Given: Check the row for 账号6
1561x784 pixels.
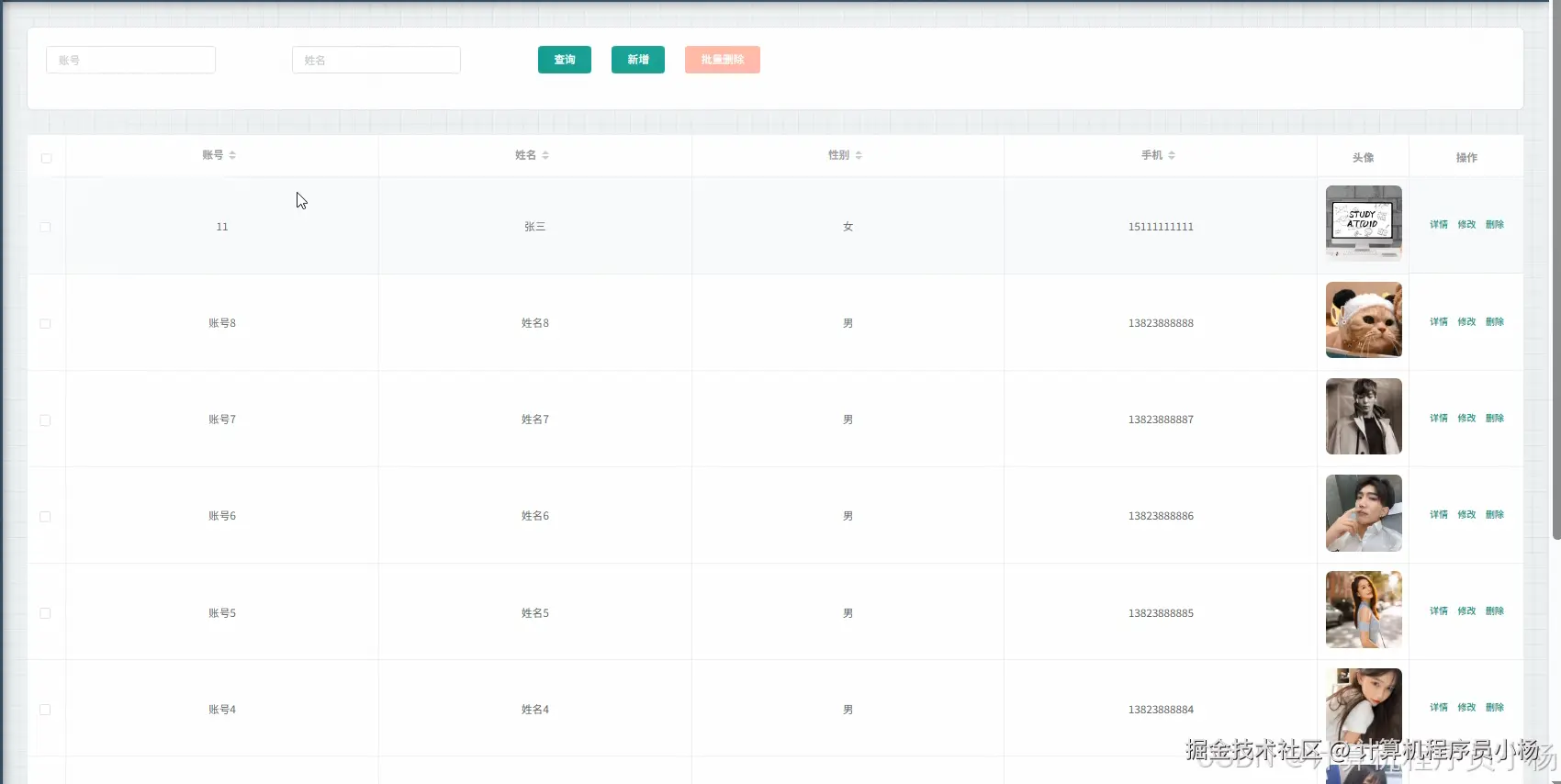Looking at the screenshot, I should pyautogui.click(x=45, y=516).
